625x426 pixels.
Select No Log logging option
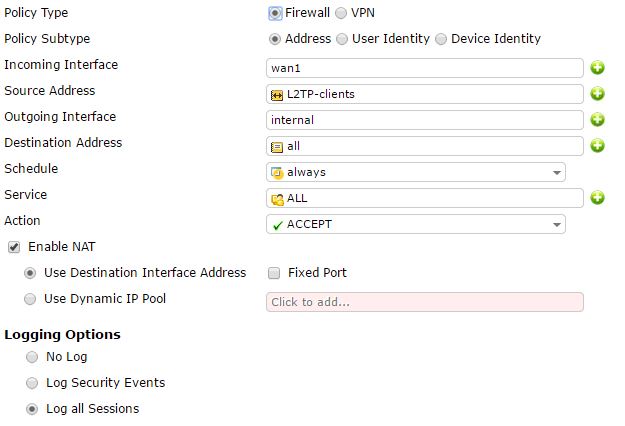[32, 357]
